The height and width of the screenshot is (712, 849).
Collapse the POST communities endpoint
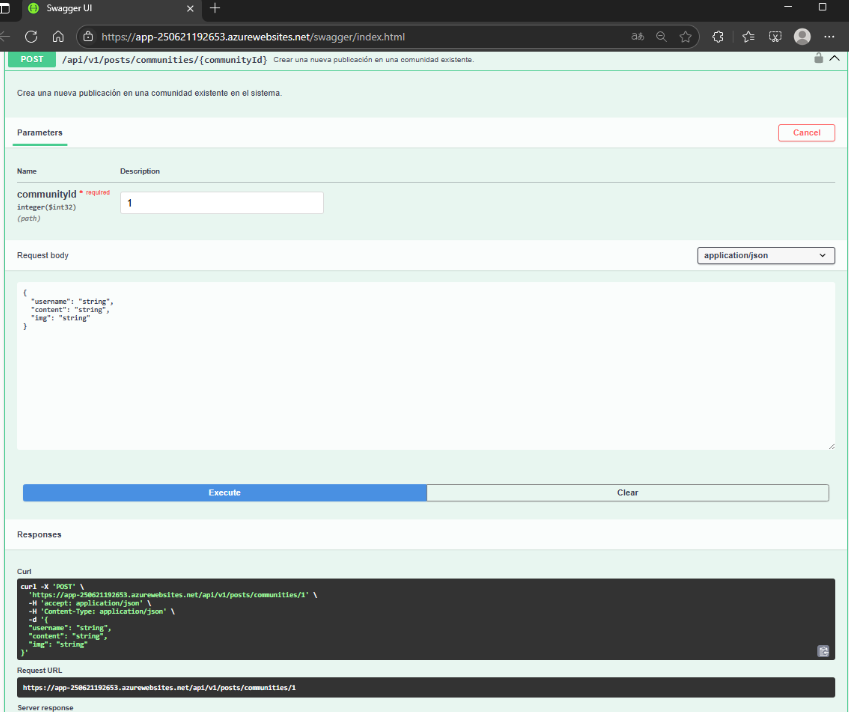(834, 58)
